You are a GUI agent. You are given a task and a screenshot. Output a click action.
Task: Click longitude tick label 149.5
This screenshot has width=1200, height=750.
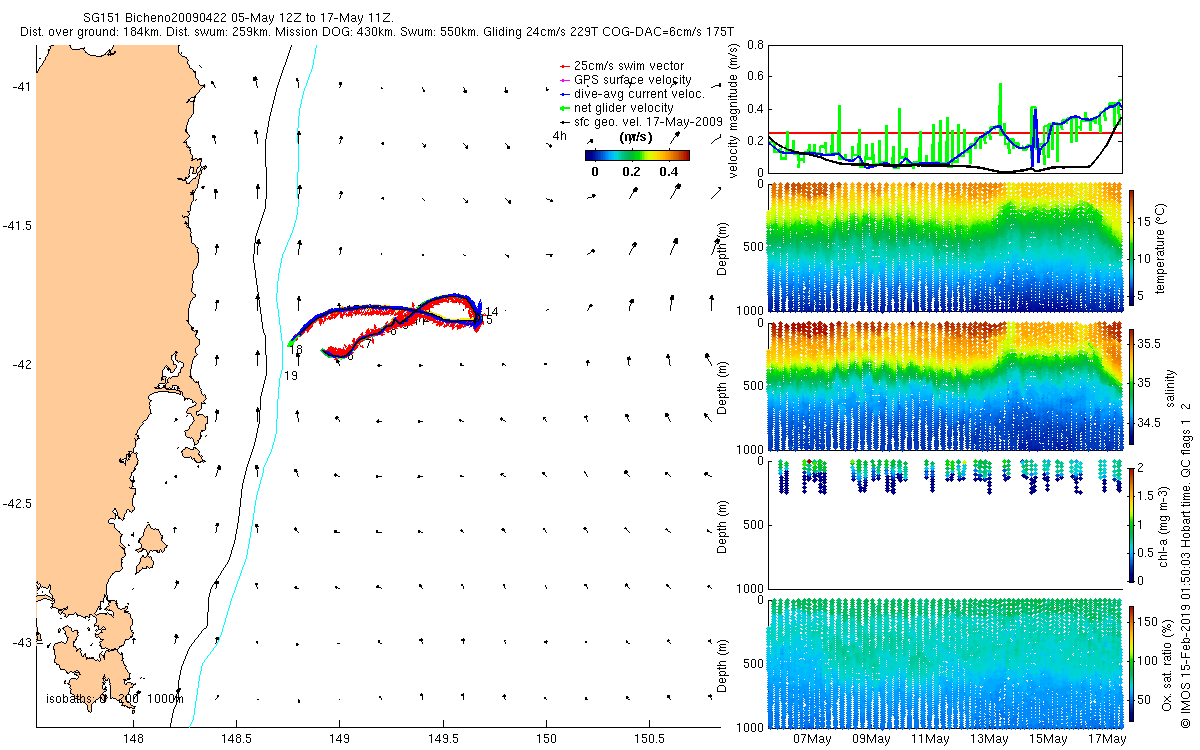pos(443,739)
